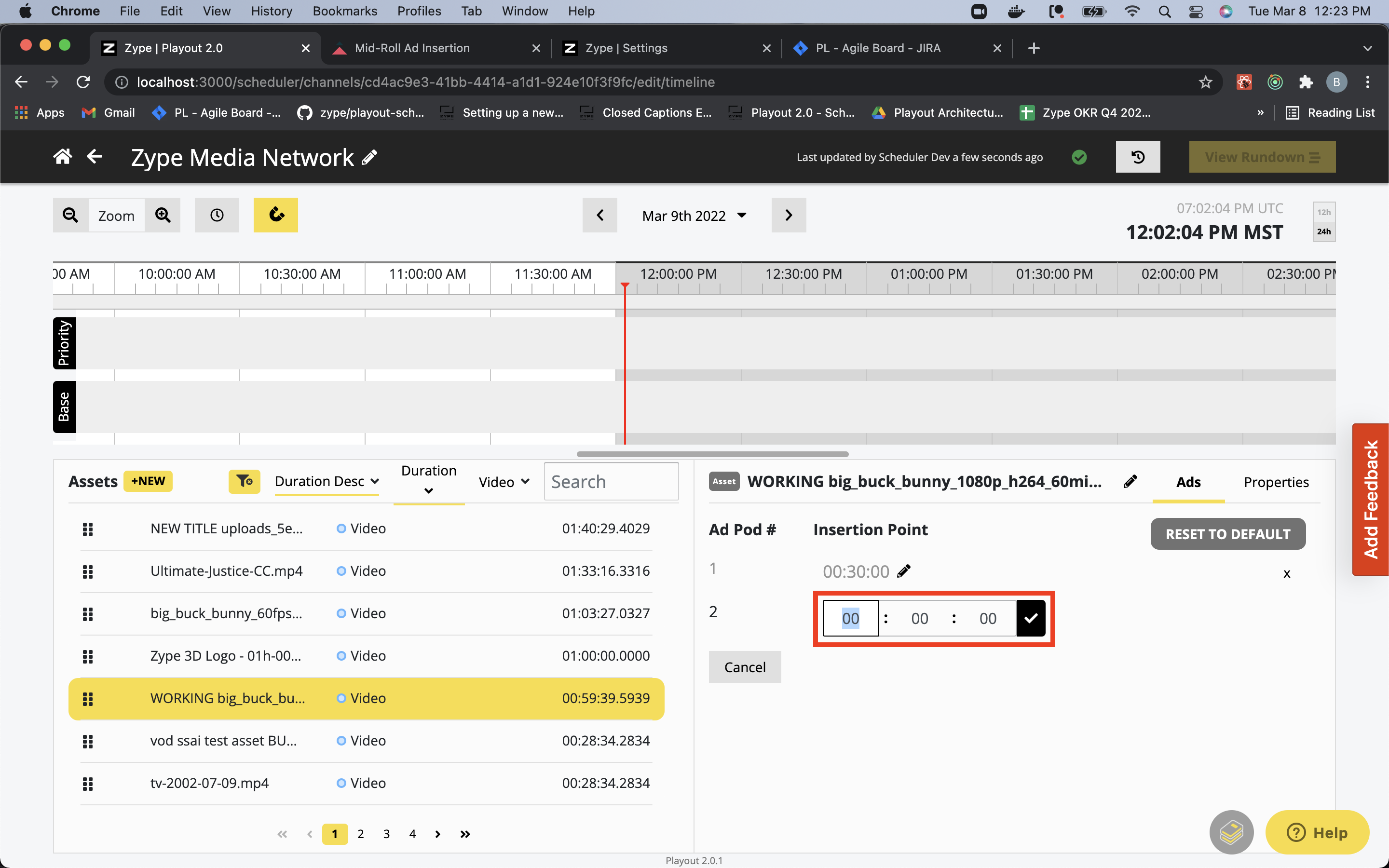Click drag handle of Zype 3D Logo row
The width and height of the screenshot is (1389, 868).
pos(88,656)
